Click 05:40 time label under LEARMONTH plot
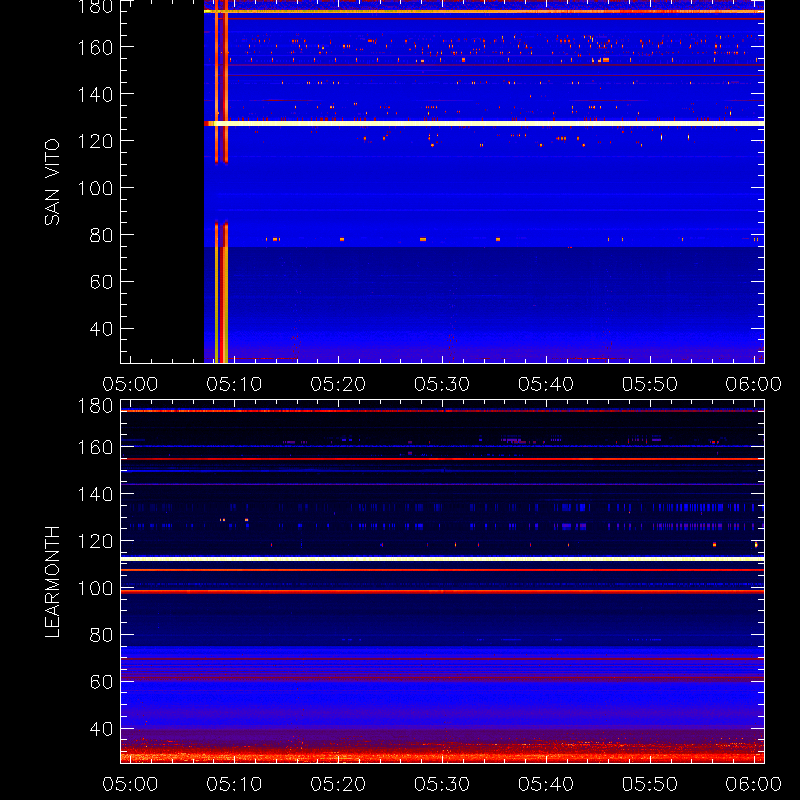 coord(546,784)
